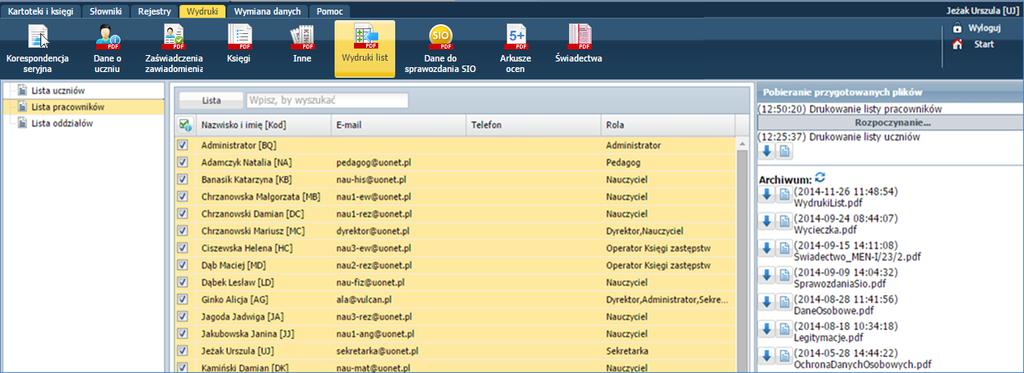The image size is (1024, 373).
Task: Uncheck Adamczyk Natalia [NA] checkbox
Action: tap(183, 163)
